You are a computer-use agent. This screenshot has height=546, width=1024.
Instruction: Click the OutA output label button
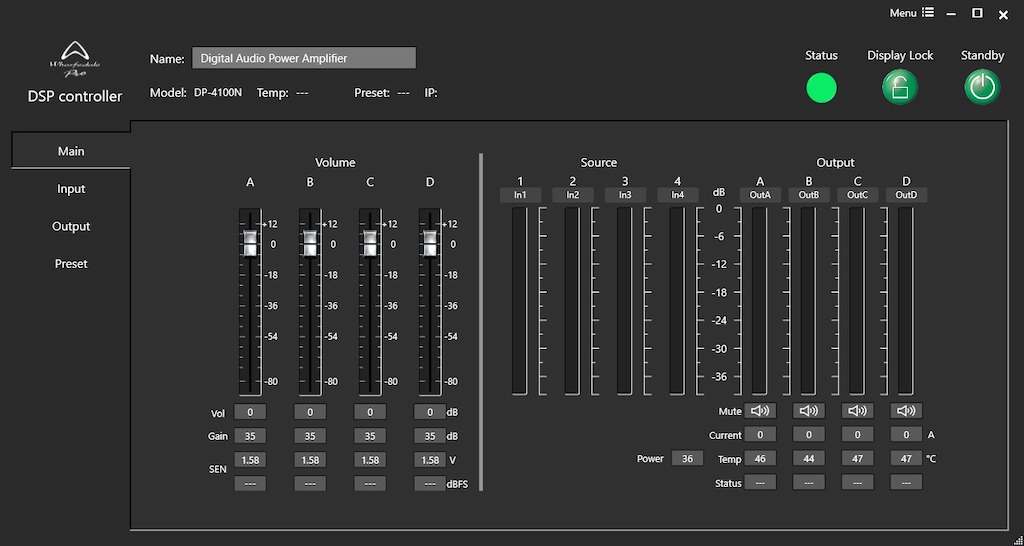click(x=760, y=195)
